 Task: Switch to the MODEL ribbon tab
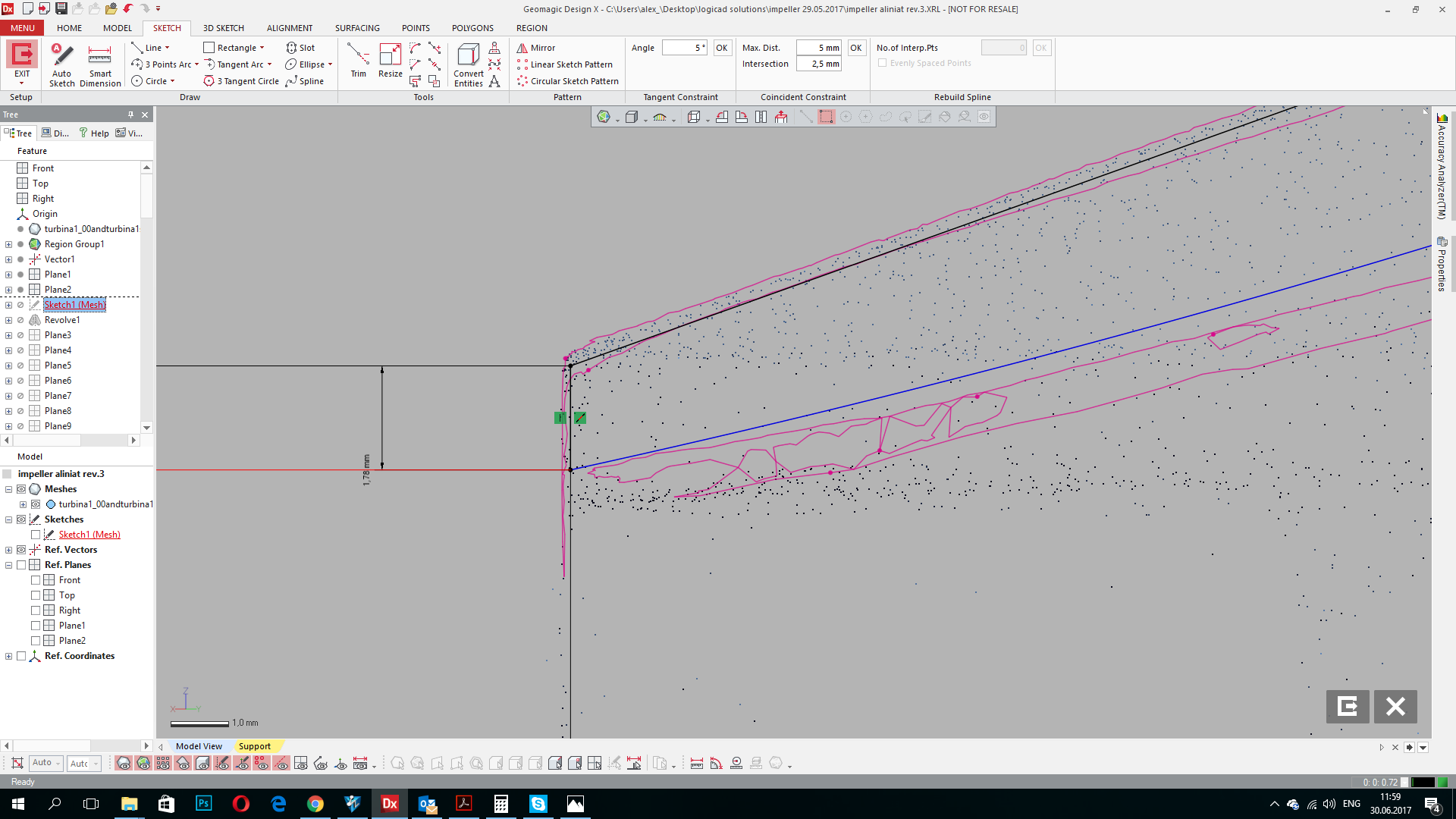pos(118,28)
